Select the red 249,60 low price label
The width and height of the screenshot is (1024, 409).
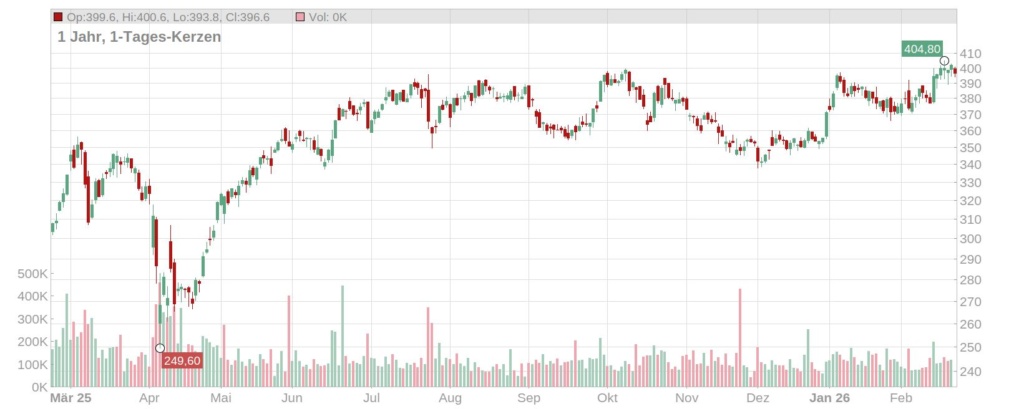(x=183, y=361)
